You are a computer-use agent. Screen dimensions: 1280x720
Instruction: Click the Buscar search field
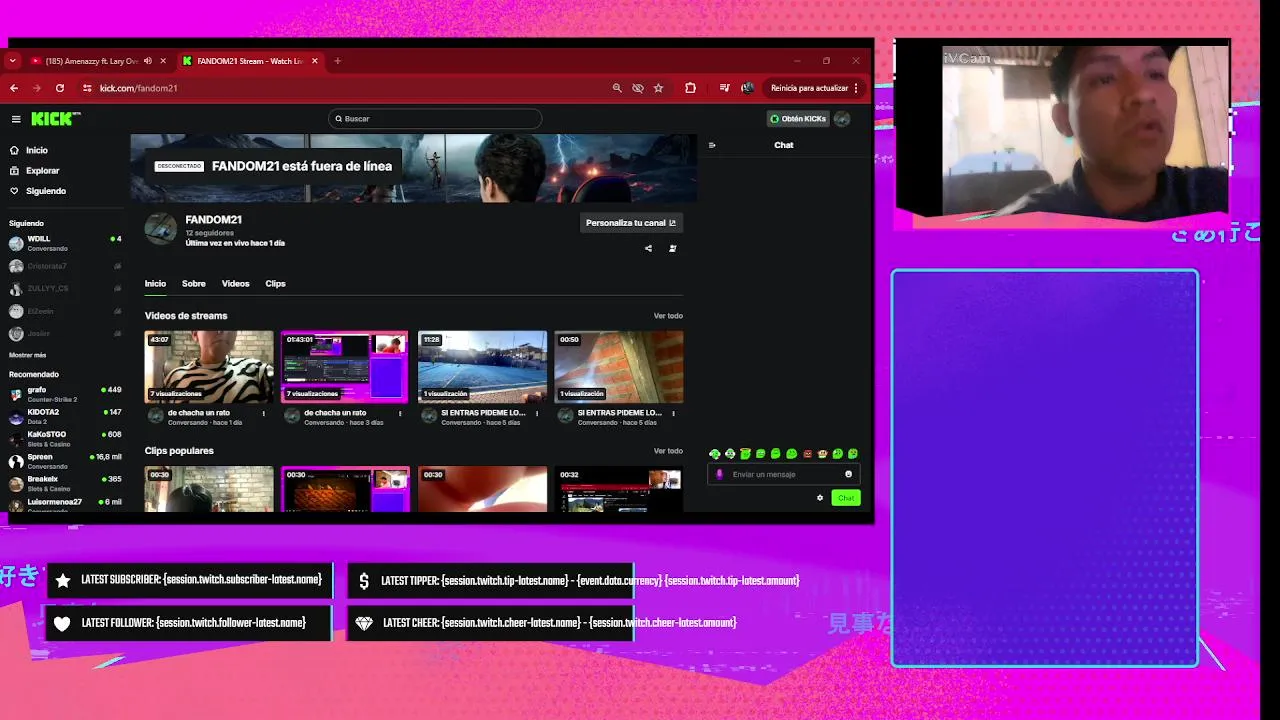point(435,119)
